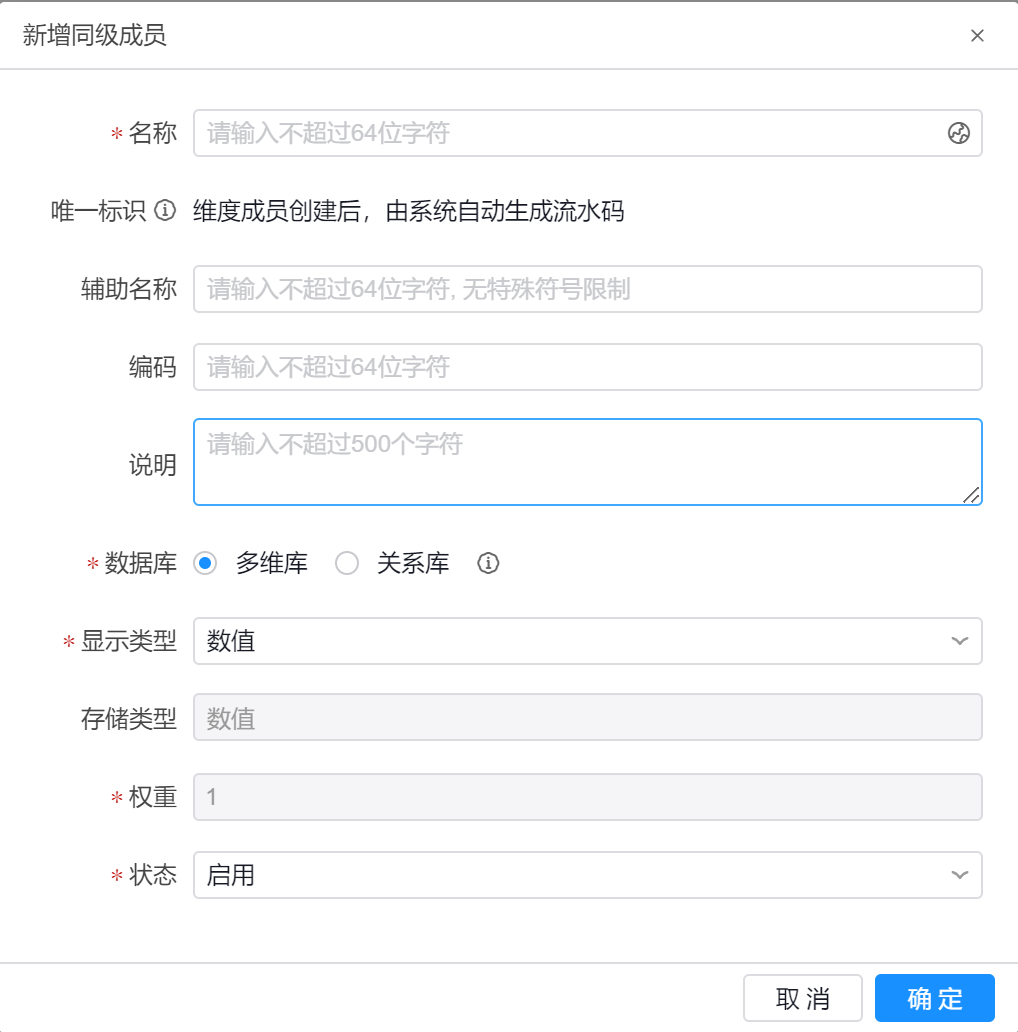Click the 编码 input box
The image size is (1018, 1032).
(587, 367)
